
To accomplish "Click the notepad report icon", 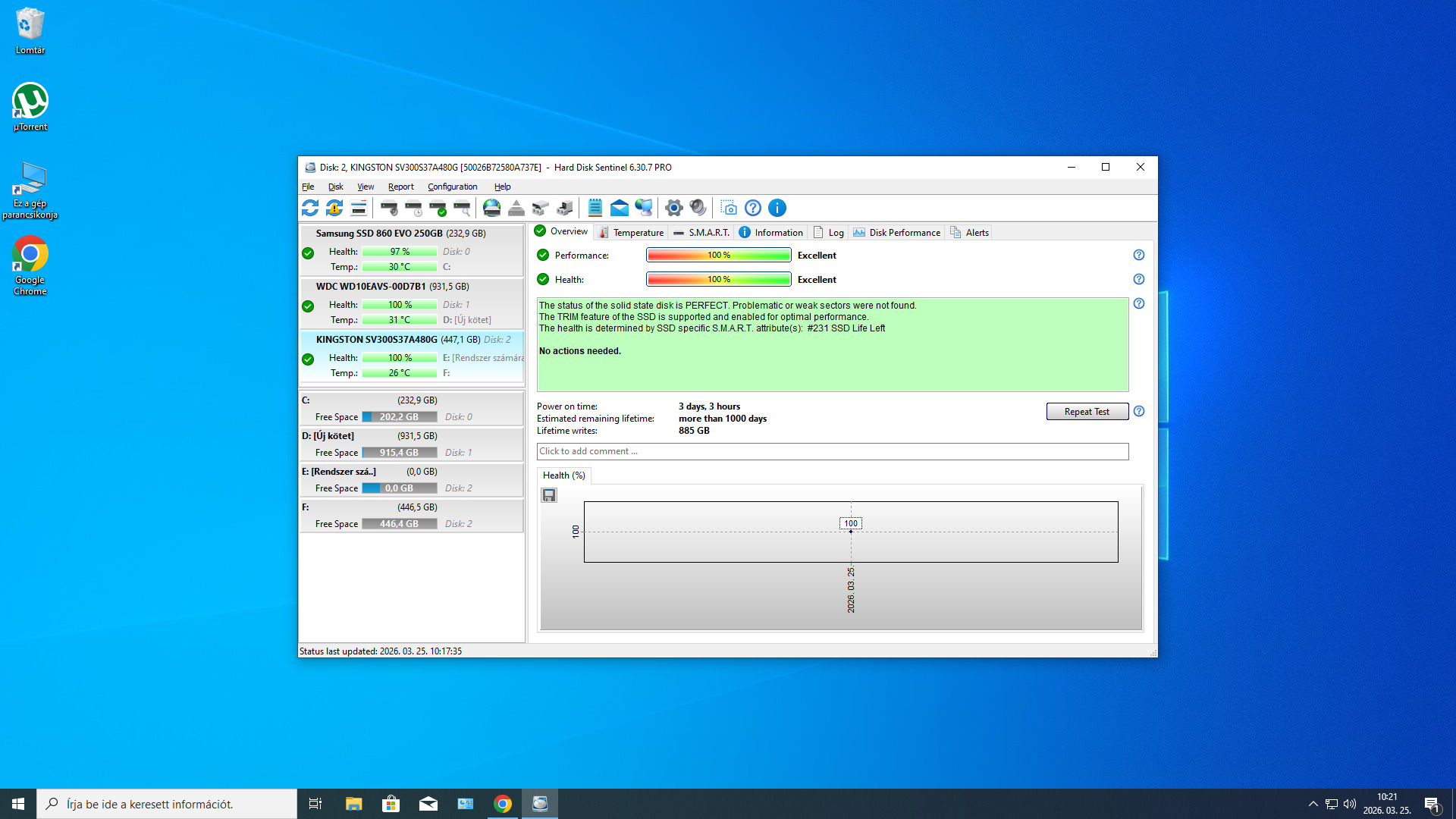I will [x=595, y=208].
